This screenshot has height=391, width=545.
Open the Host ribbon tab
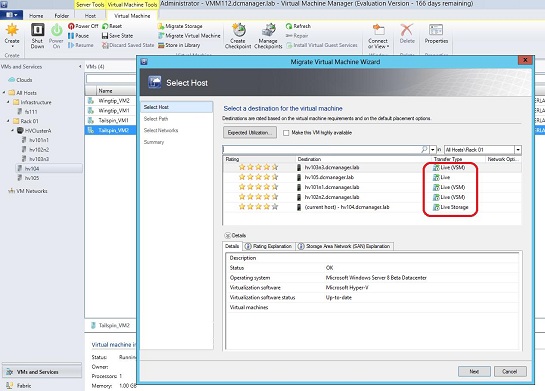(x=90, y=16)
